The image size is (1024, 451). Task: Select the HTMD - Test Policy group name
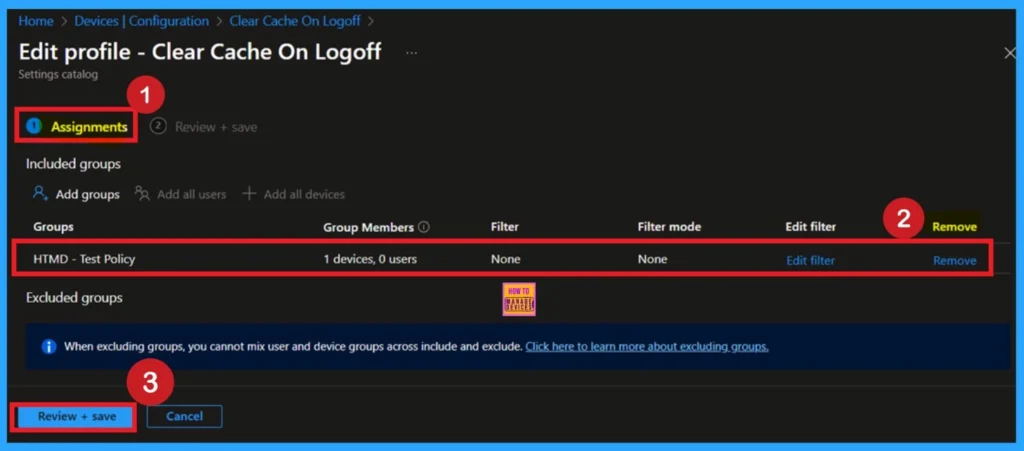click(x=84, y=259)
